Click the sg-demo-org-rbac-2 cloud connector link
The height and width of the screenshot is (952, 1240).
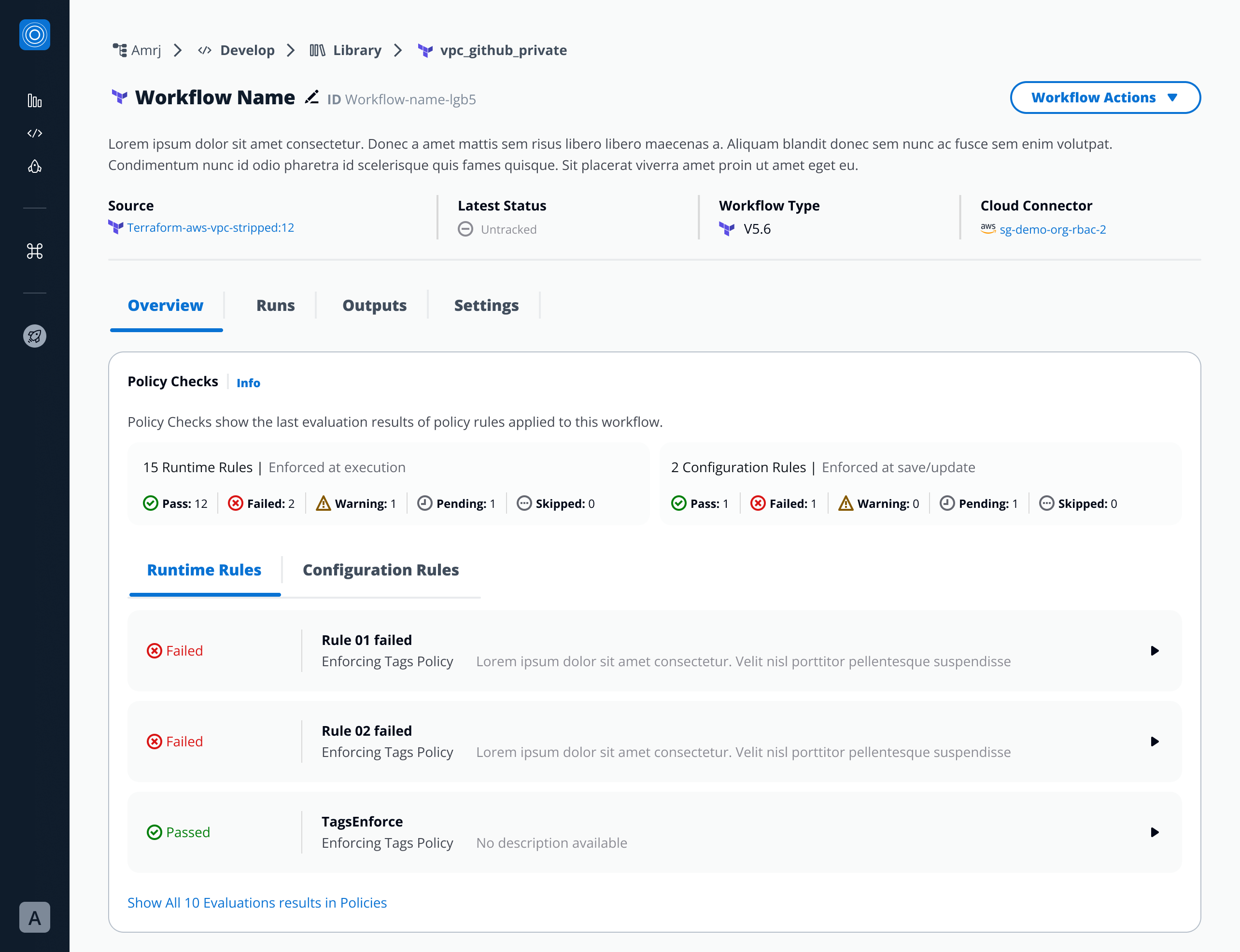1053,229
